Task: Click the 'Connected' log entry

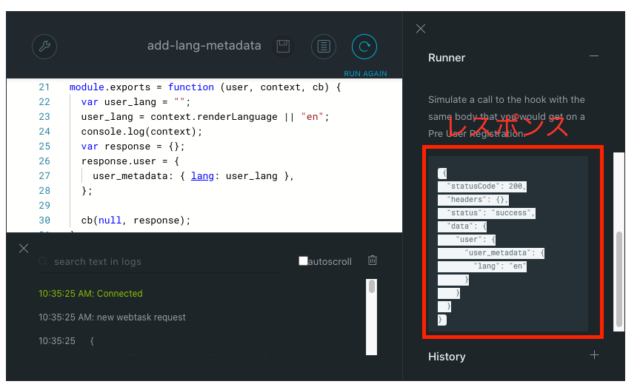Action: point(91,294)
